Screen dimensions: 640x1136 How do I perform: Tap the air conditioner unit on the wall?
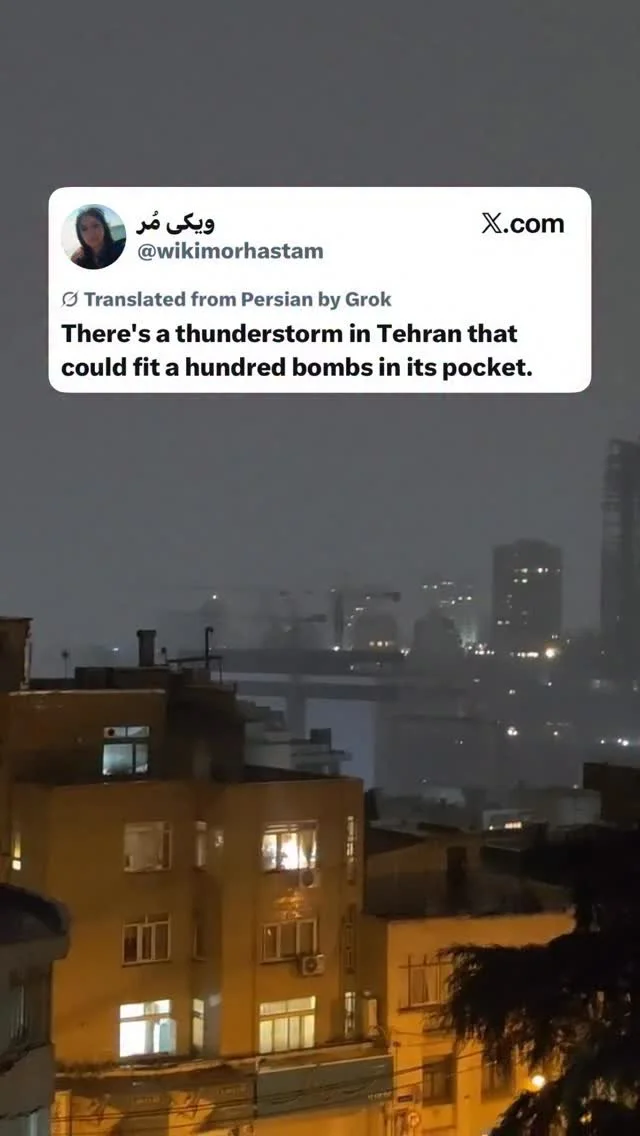(312, 964)
